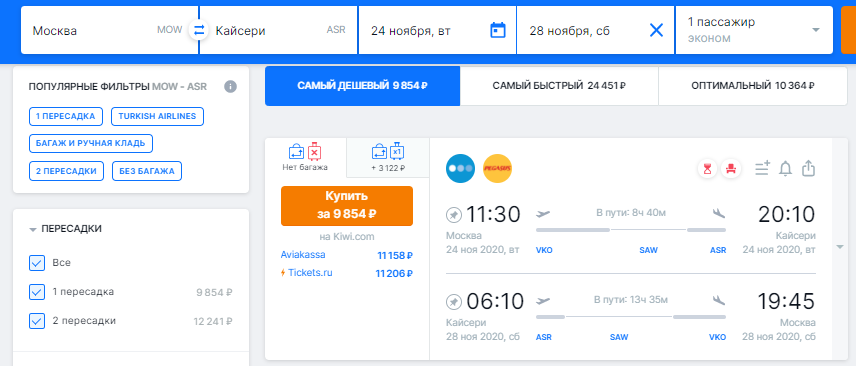
Task: Show info about popular filters
Action: click(x=230, y=86)
